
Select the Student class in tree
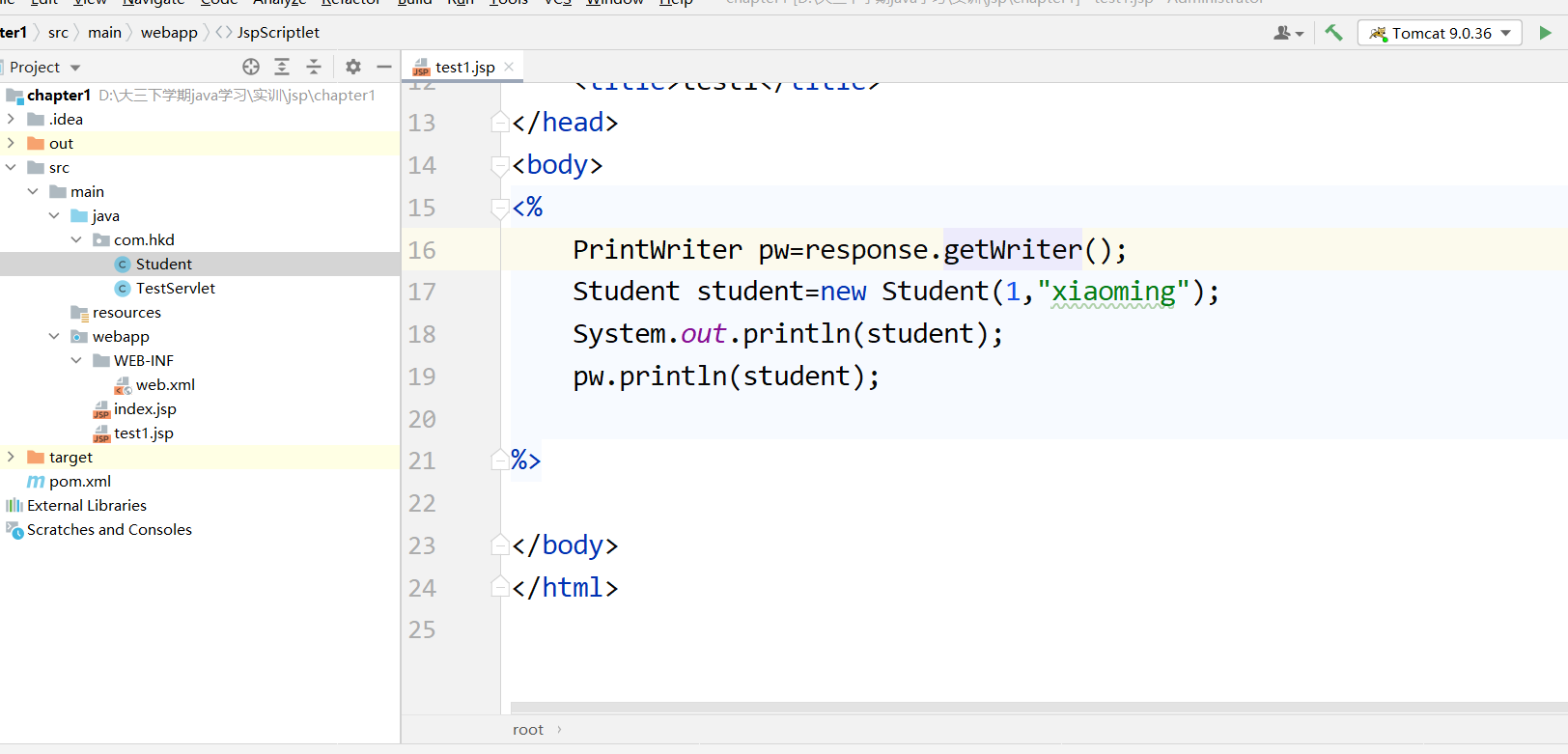(x=200, y=264)
